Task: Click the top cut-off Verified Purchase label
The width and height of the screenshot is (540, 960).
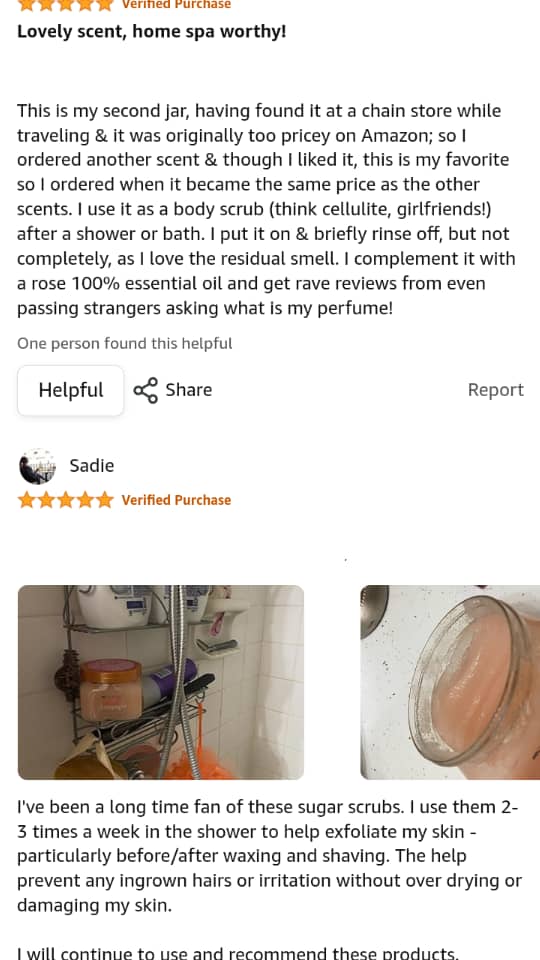Action: tap(176, 4)
